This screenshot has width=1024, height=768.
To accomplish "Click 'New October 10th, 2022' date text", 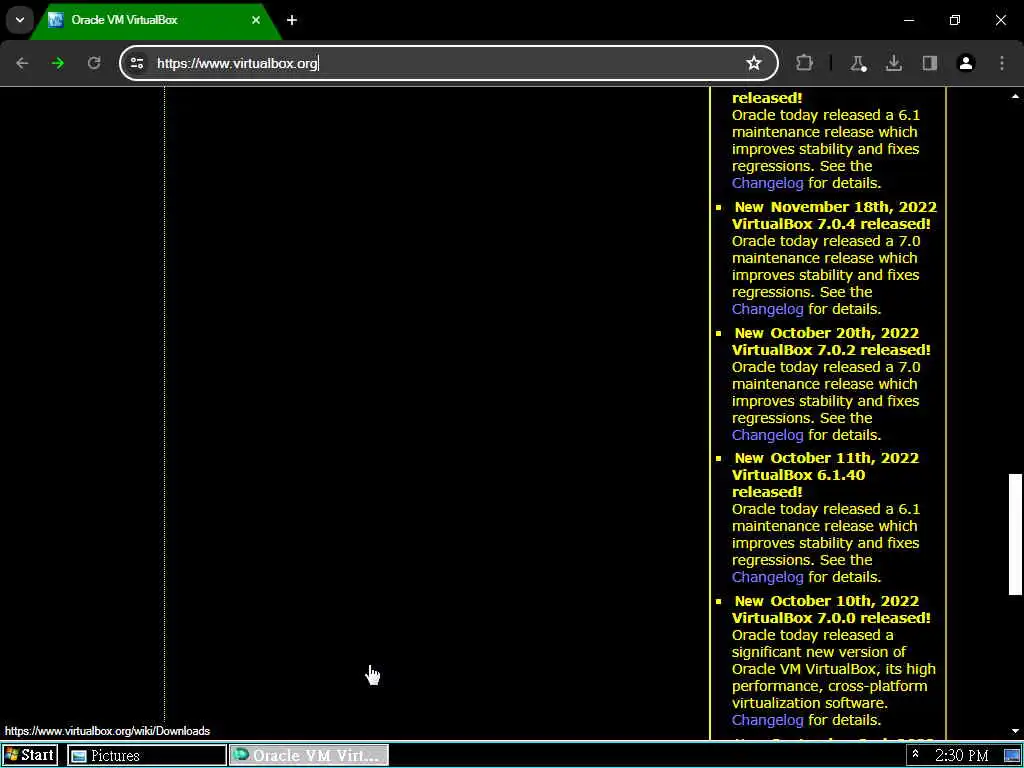I will click(826, 601).
